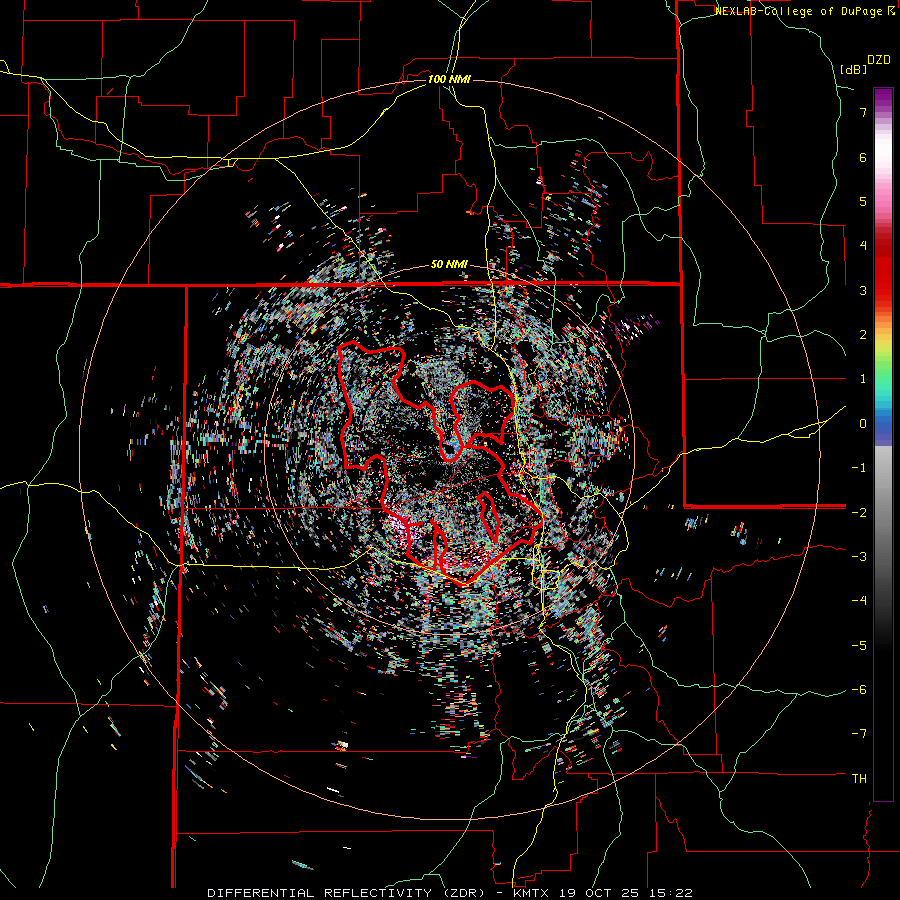Click the 100 NMI range ring label
Screen dimensions: 900x900
click(x=449, y=79)
